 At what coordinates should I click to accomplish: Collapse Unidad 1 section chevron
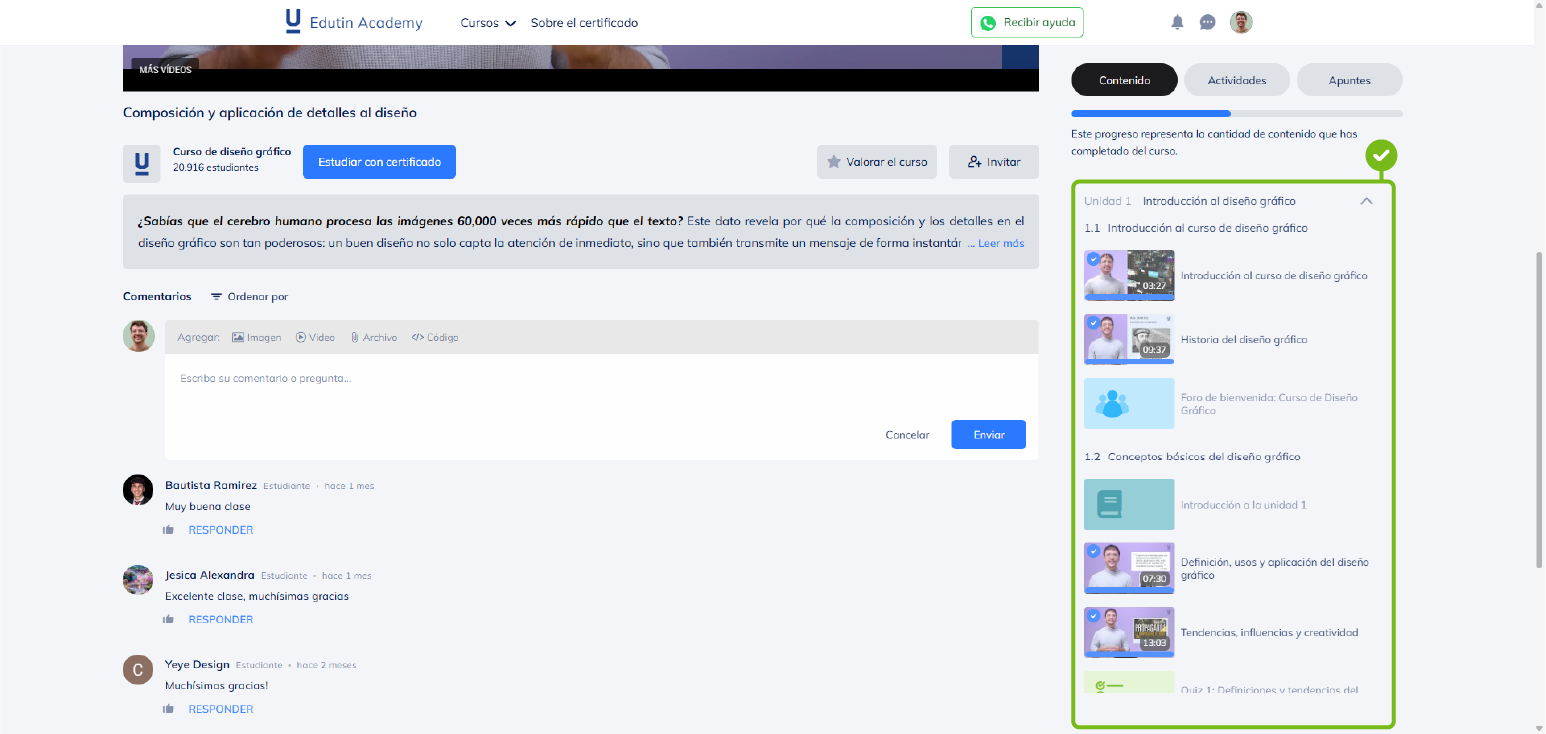[x=1366, y=201]
